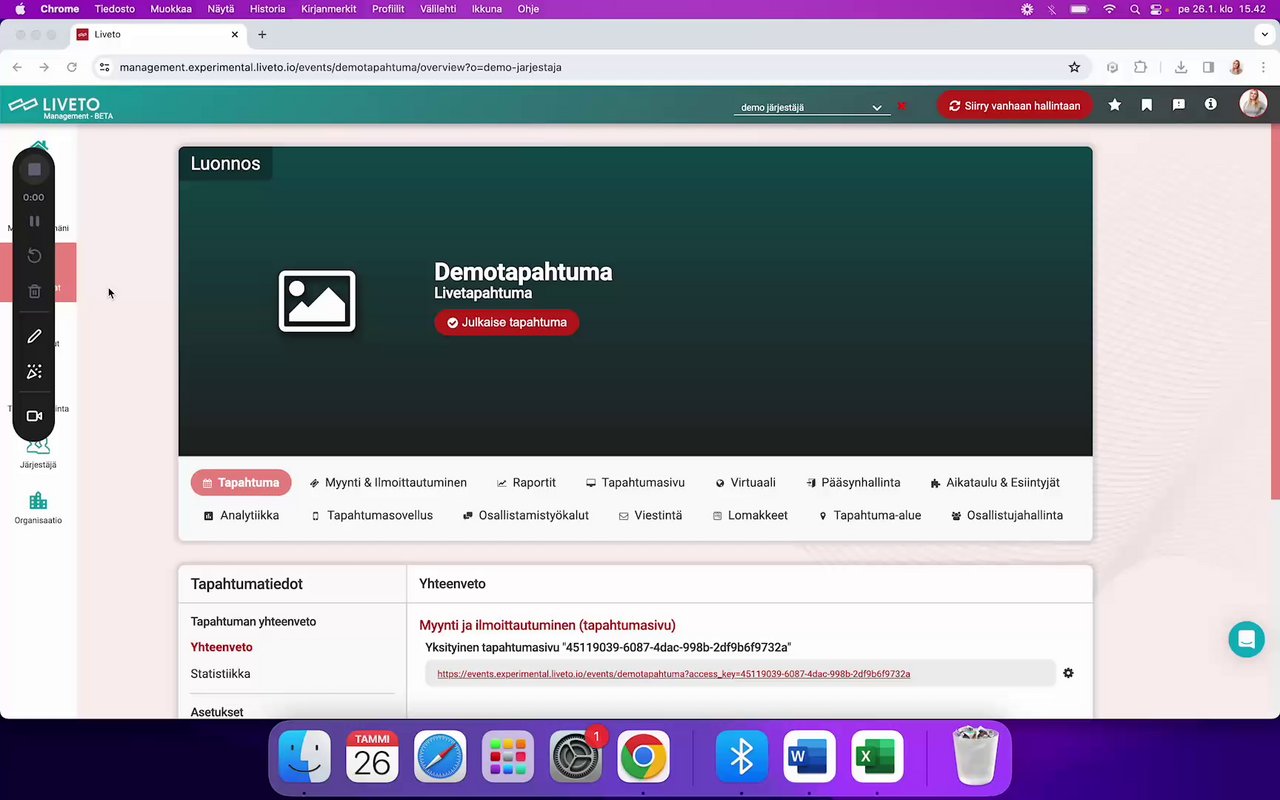Go to the Virtuaali tab
Viewport: 1280px width, 800px height.
point(745,482)
